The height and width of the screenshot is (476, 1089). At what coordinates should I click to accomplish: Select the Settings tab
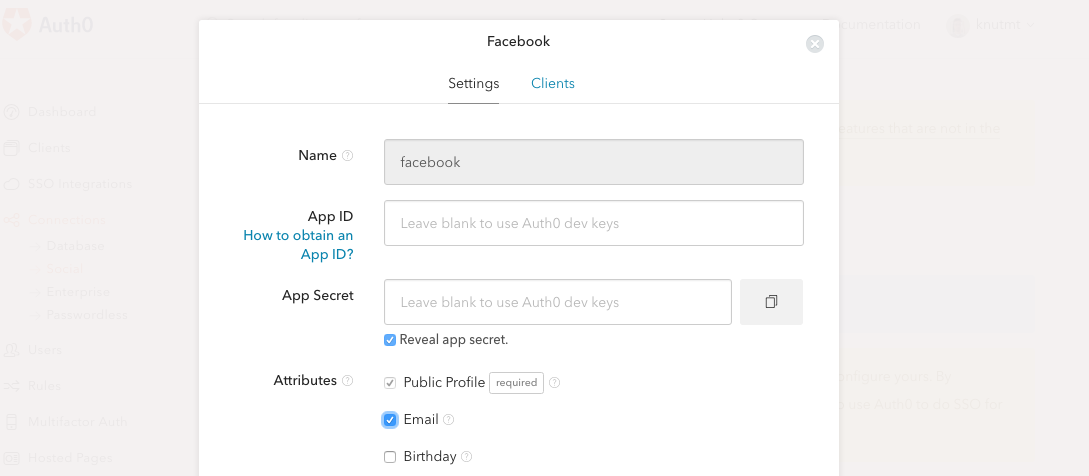tap(474, 83)
